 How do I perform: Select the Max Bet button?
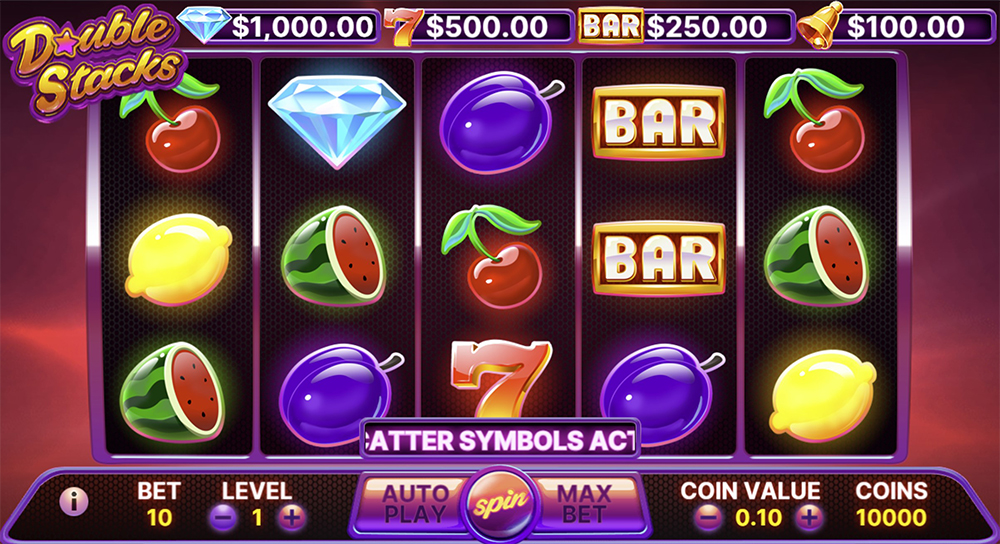tap(584, 504)
